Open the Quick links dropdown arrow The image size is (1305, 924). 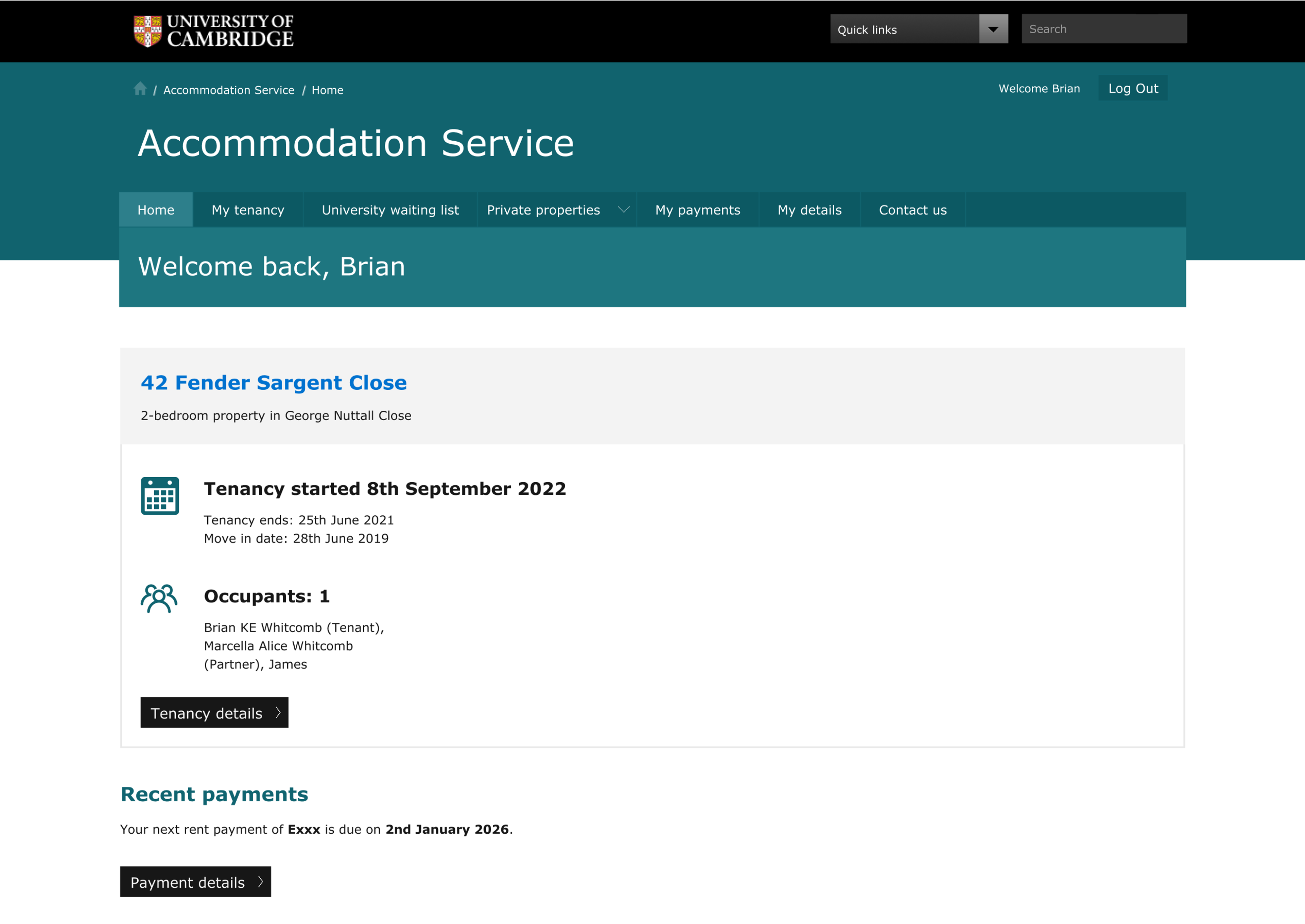tap(993, 29)
